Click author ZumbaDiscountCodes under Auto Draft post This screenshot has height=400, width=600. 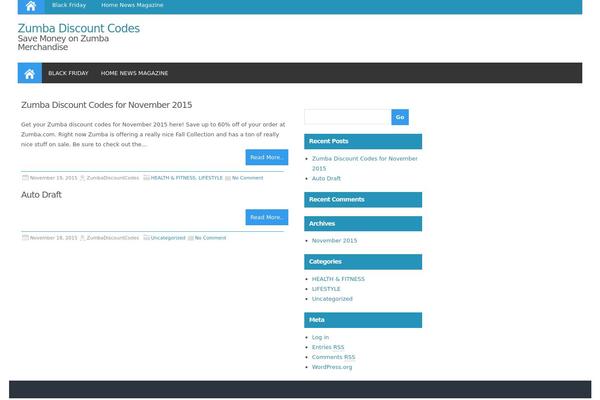coord(113,238)
